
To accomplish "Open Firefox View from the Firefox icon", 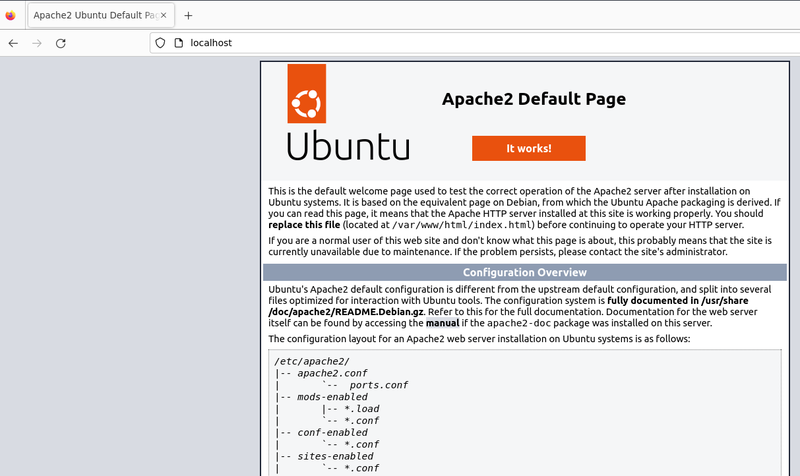I will pos(11,16).
